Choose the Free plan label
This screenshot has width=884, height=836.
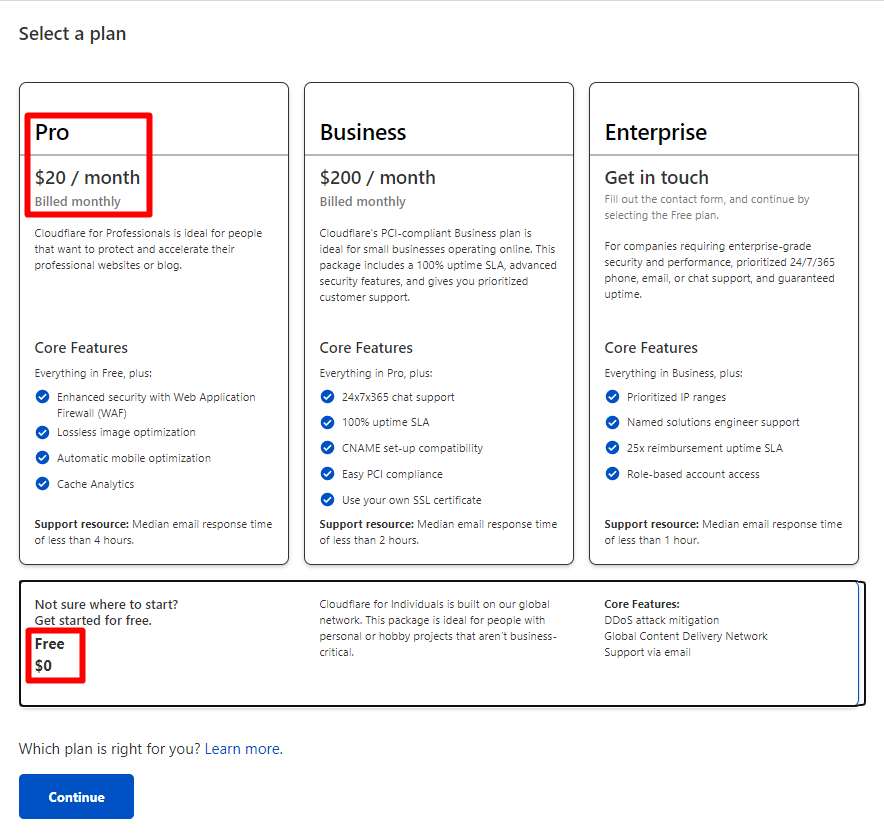pos(50,644)
